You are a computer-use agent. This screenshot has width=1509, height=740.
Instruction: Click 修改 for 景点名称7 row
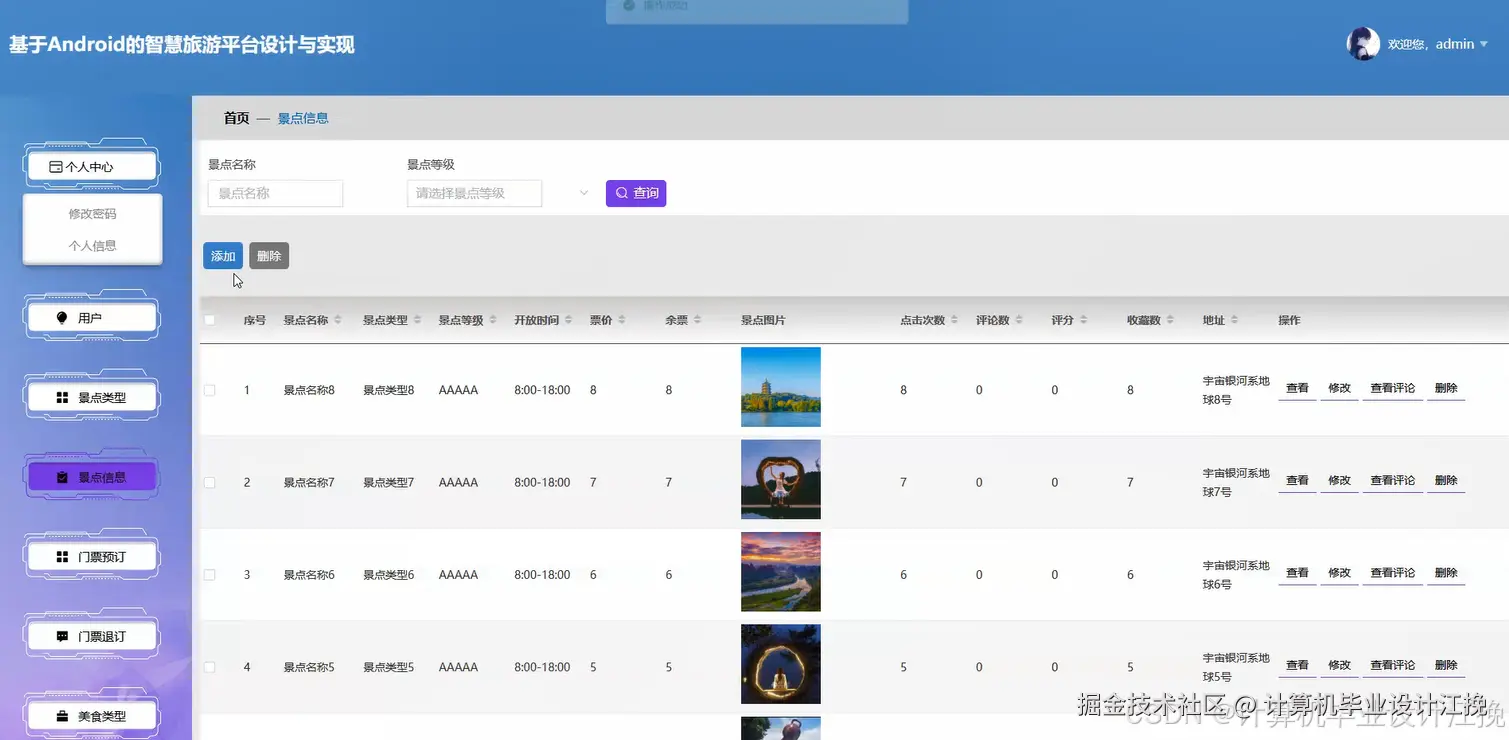1339,480
